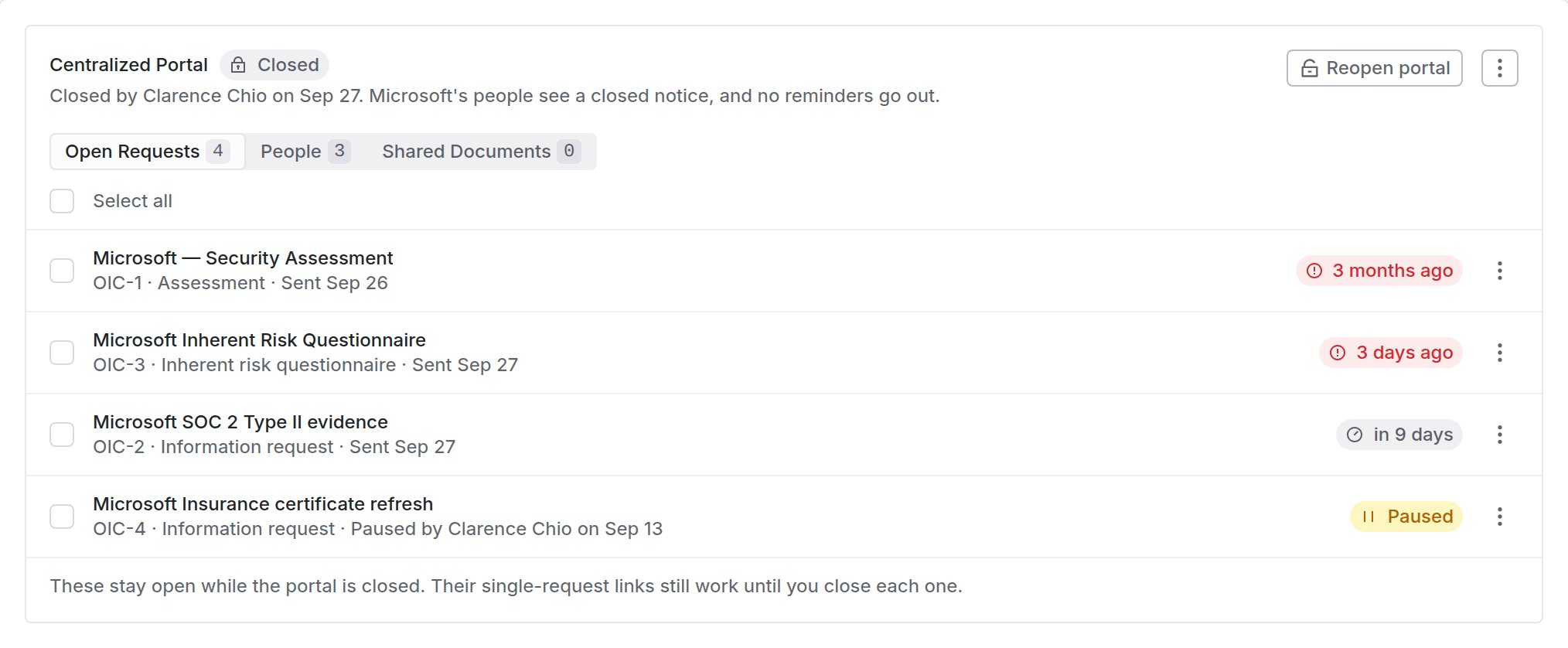Open the Microsoft SOC 2 Type II evidence request
Viewport: 1568px width, 648px height.
240,422
